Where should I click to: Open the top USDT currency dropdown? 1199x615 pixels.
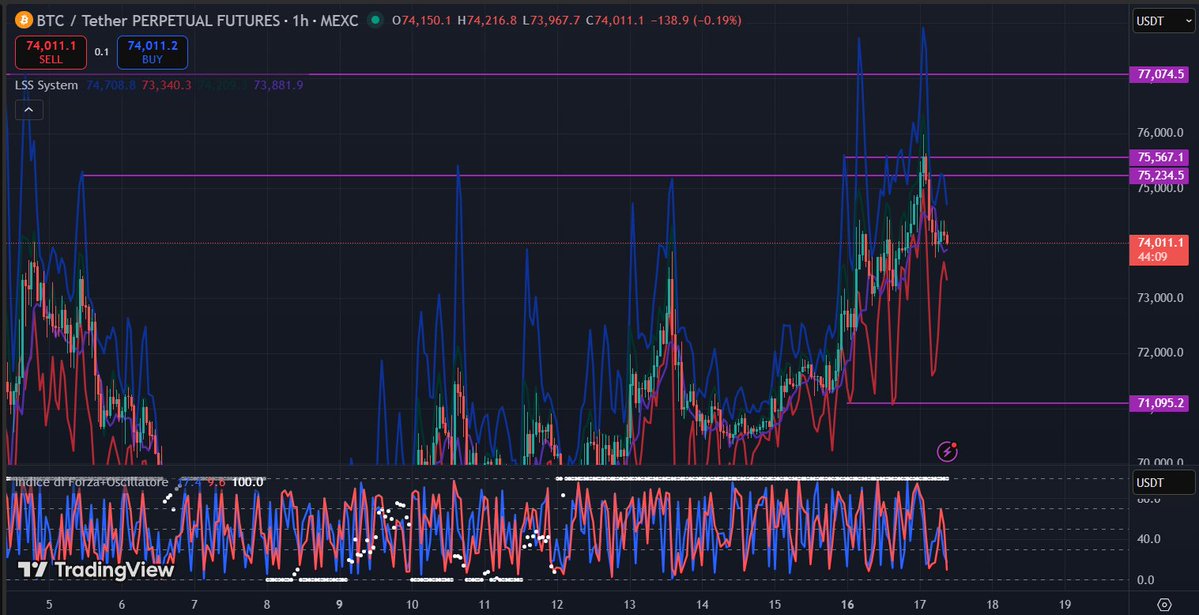coord(1162,21)
